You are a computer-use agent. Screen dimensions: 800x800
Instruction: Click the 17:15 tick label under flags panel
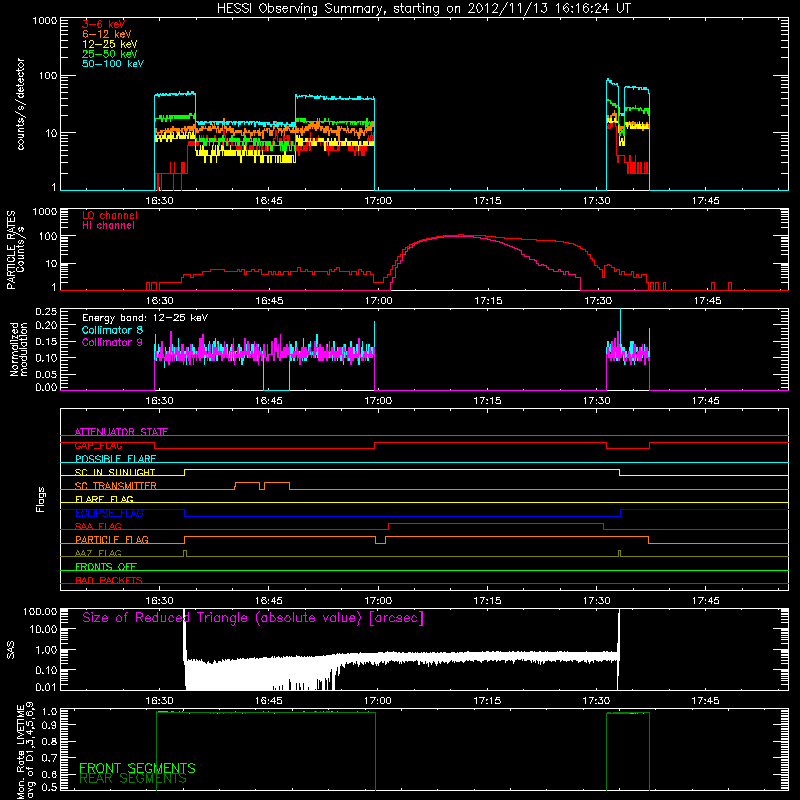coord(487,601)
